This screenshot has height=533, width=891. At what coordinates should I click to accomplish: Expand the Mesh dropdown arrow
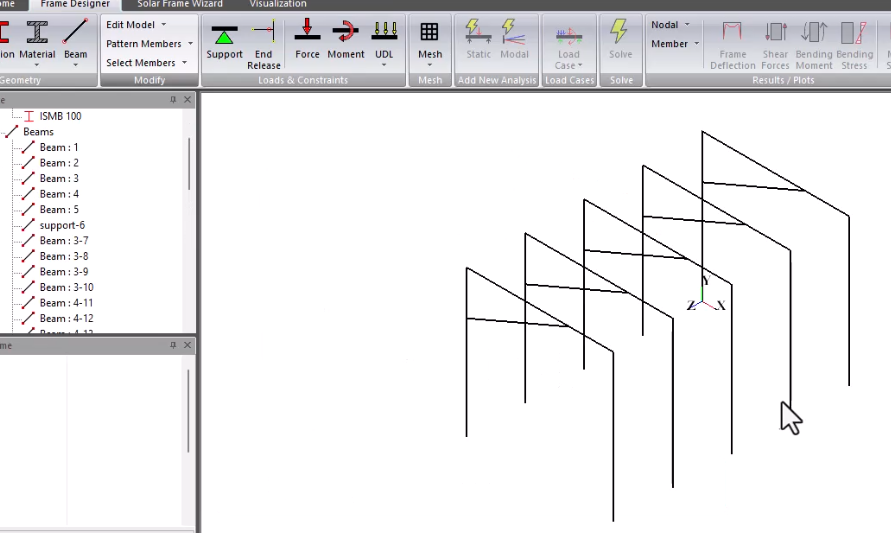click(430, 65)
